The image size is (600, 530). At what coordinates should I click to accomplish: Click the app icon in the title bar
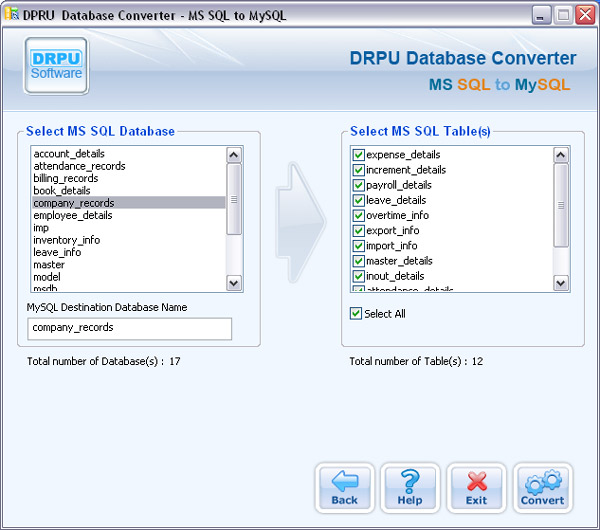coord(11,14)
